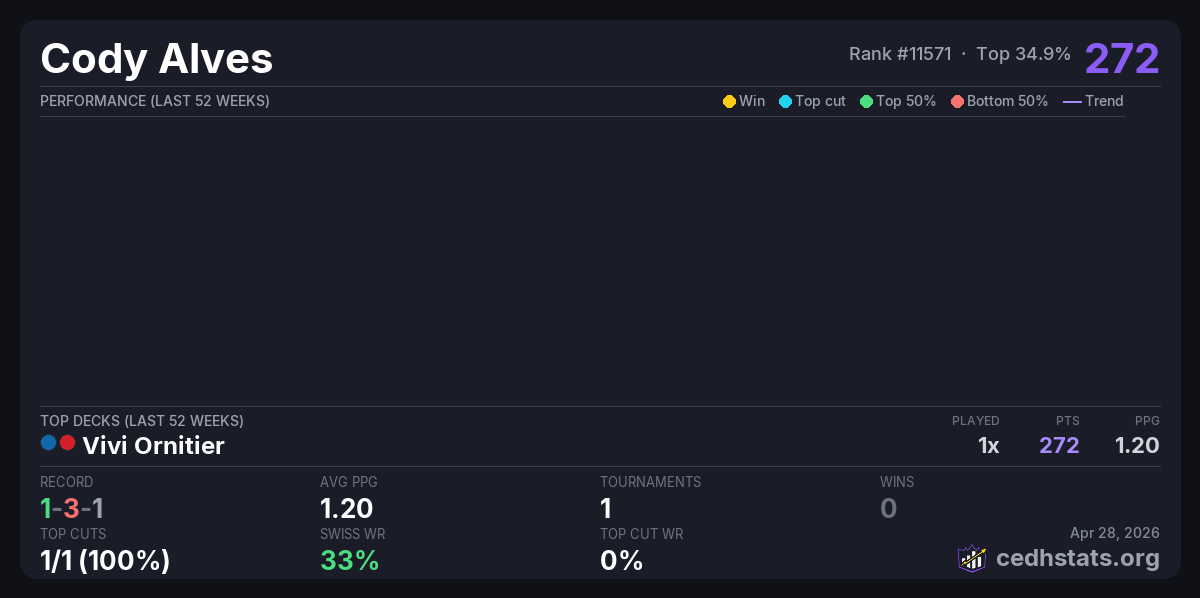The image size is (1200, 598).
Task: Click the 1/1 (100%) top cuts value
Action: tap(105, 560)
